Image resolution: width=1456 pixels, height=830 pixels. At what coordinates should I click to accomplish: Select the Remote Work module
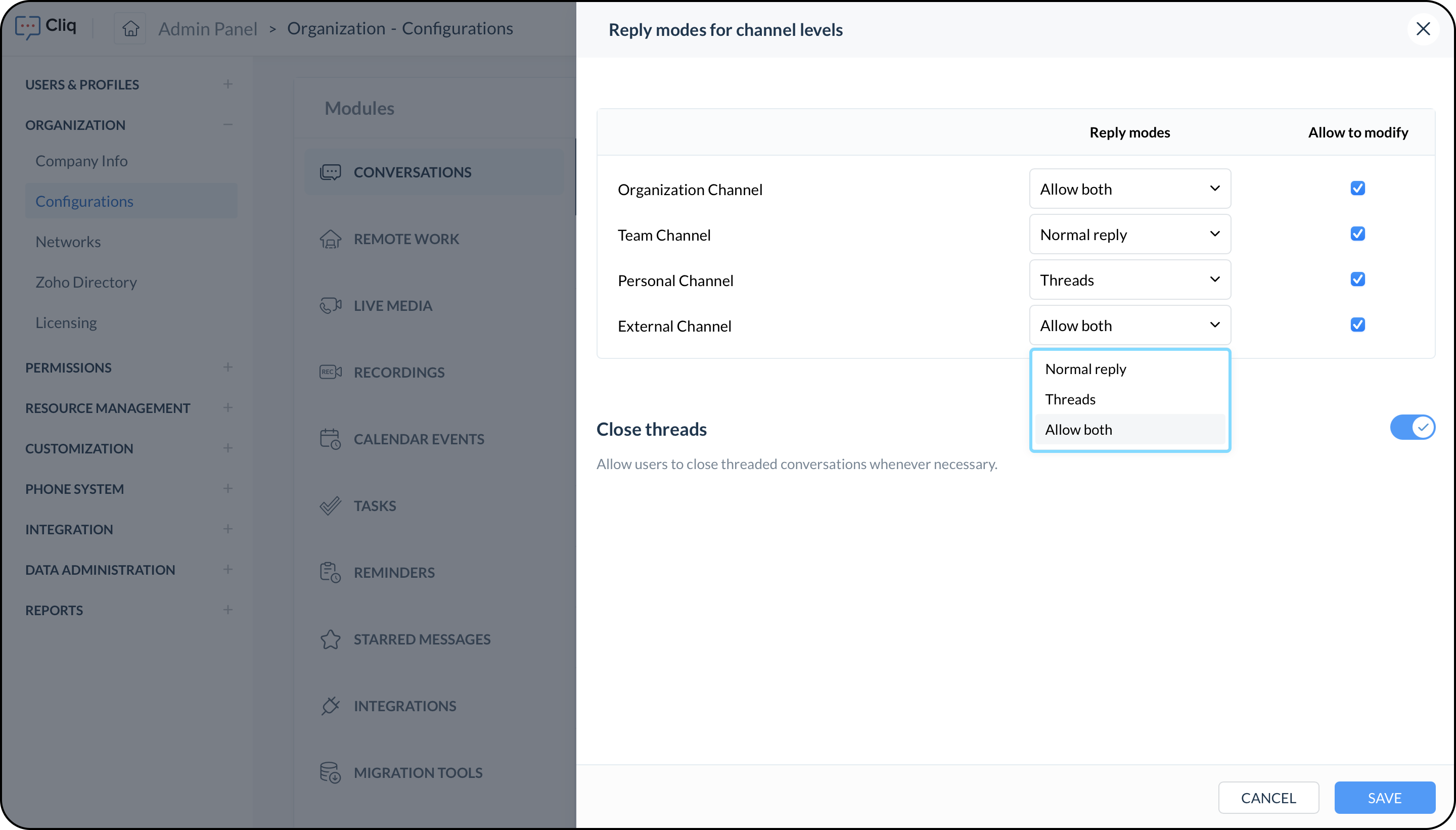434,239
